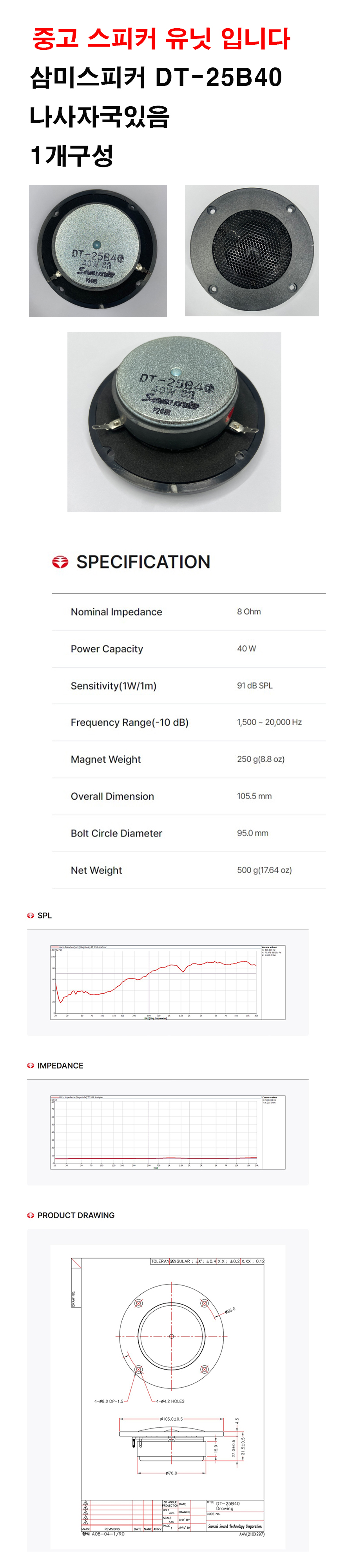The height and width of the screenshot is (1568, 337).
Task: Click the red icon beside IMPEDANCE label
Action: (x=31, y=1065)
